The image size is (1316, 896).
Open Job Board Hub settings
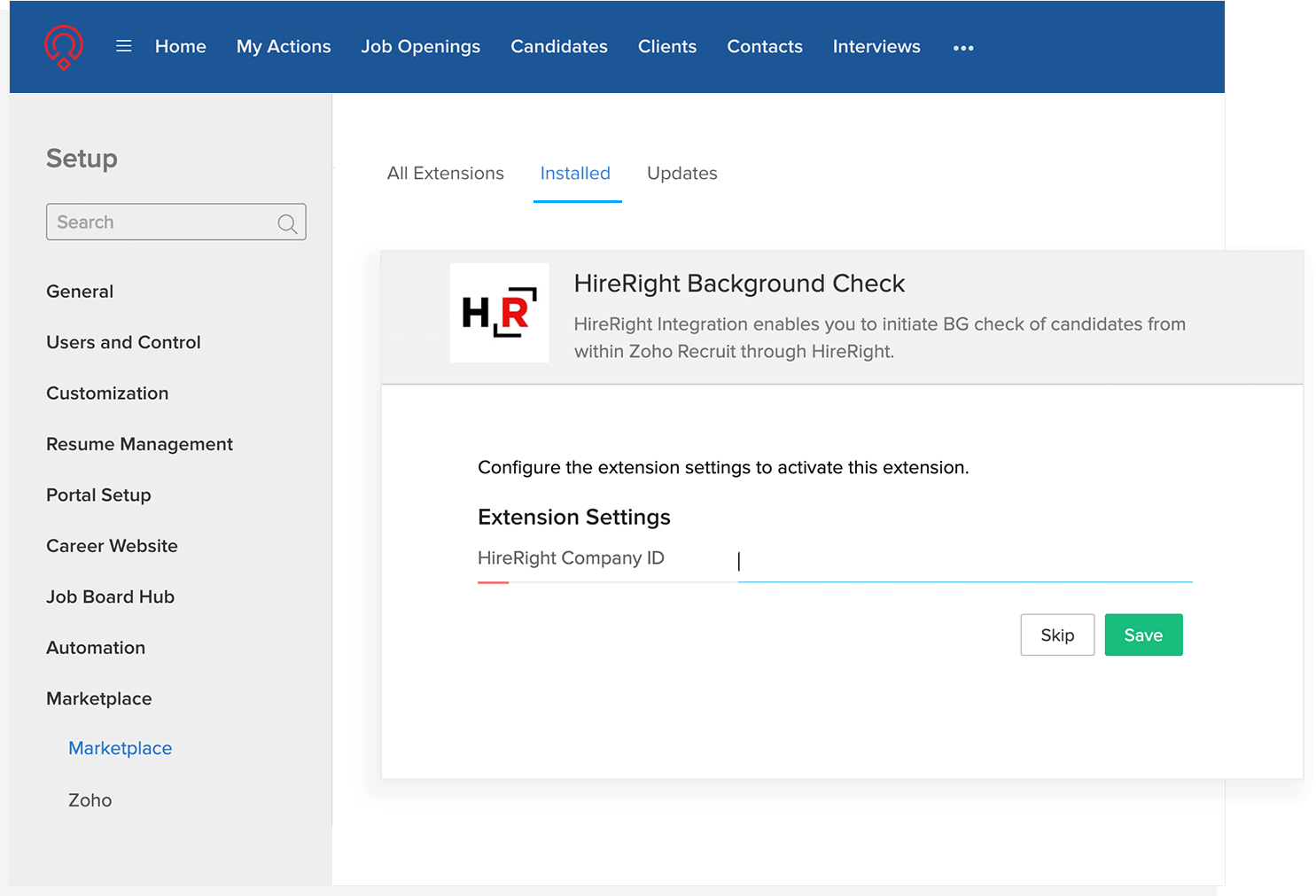[x=110, y=596]
